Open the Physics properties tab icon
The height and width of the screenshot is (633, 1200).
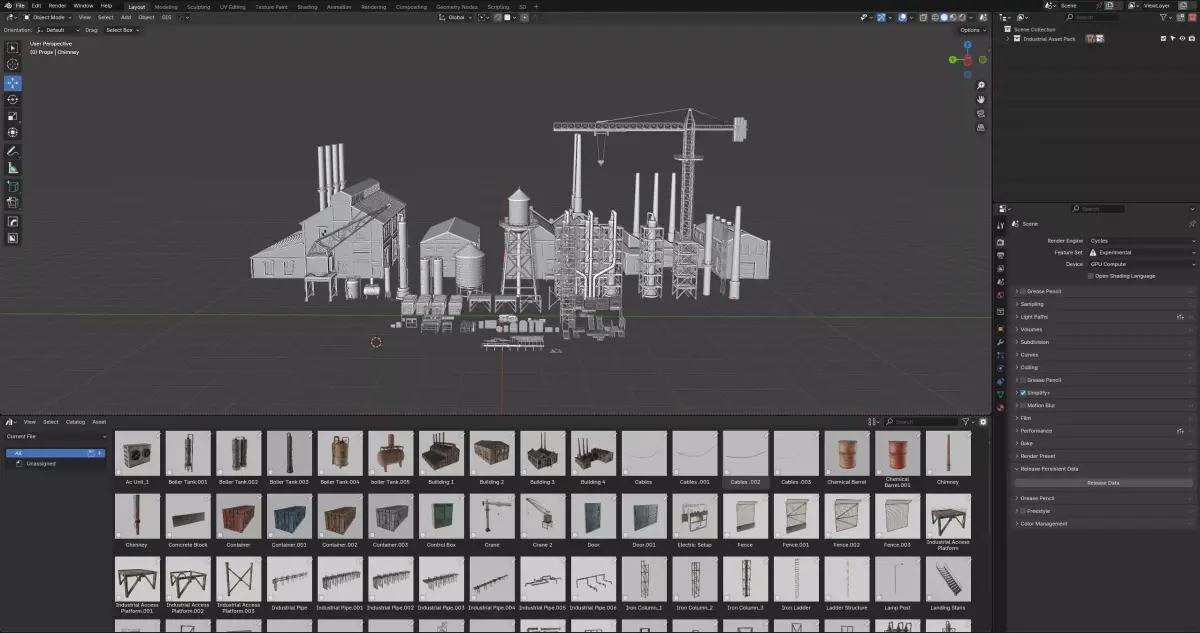[1000, 368]
